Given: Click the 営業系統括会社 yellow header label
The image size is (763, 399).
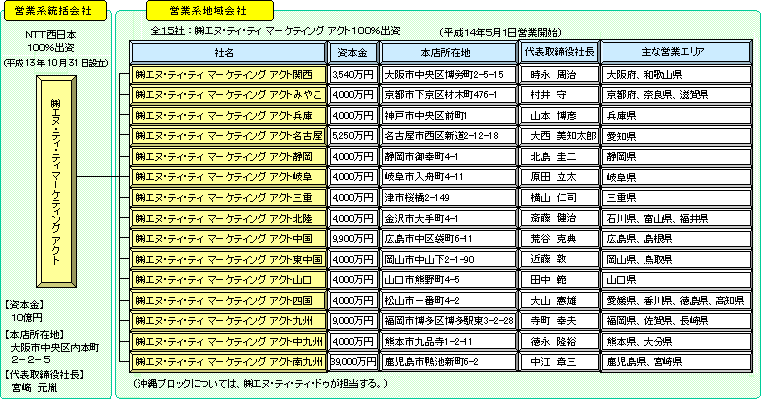Looking at the screenshot, I should (55, 11).
